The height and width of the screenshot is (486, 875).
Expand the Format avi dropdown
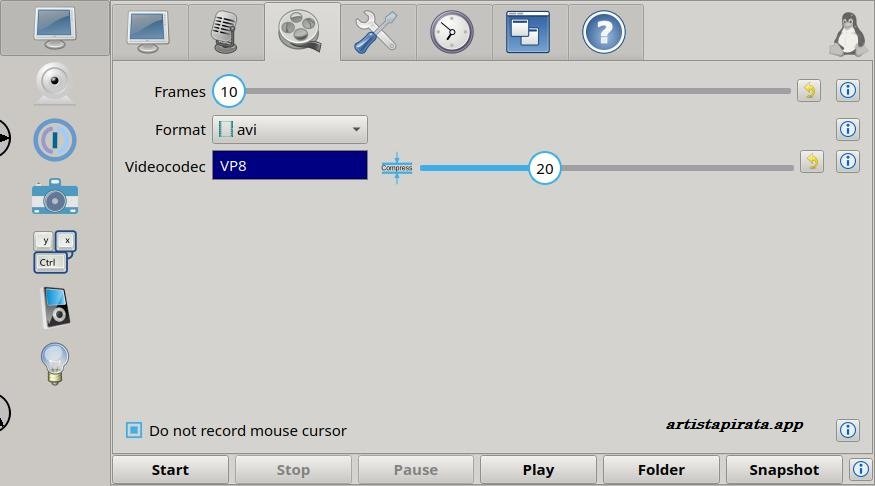tap(289, 129)
